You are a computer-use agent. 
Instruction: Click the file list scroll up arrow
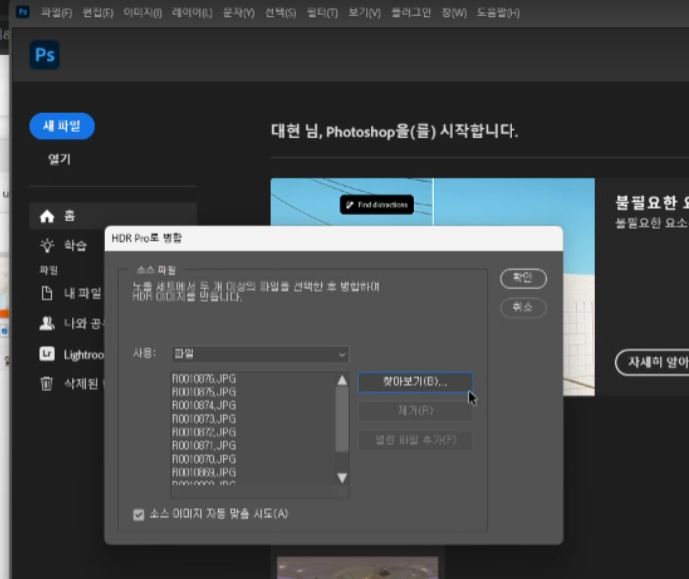(342, 380)
